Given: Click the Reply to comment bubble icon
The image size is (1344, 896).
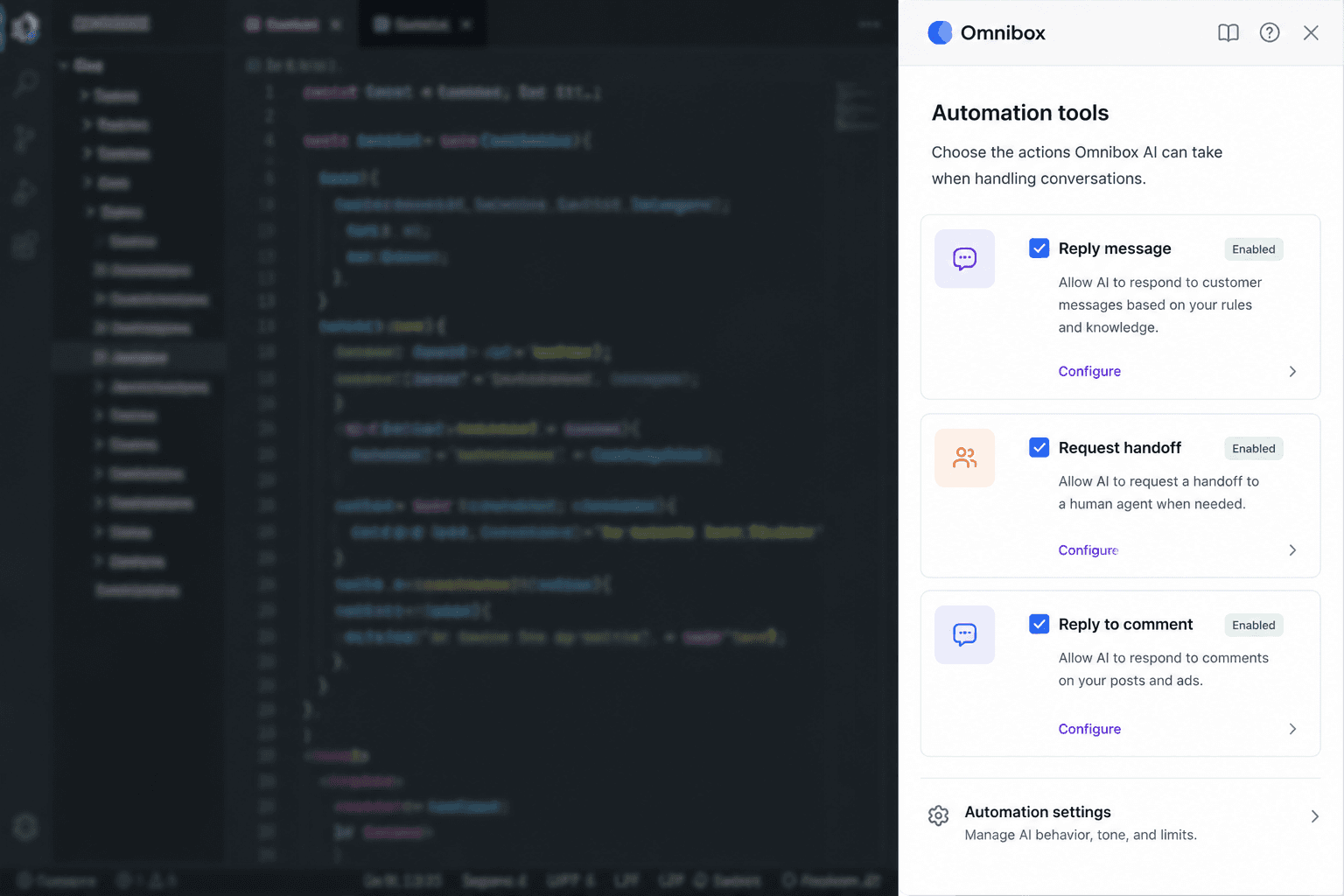Looking at the screenshot, I should pos(964,634).
